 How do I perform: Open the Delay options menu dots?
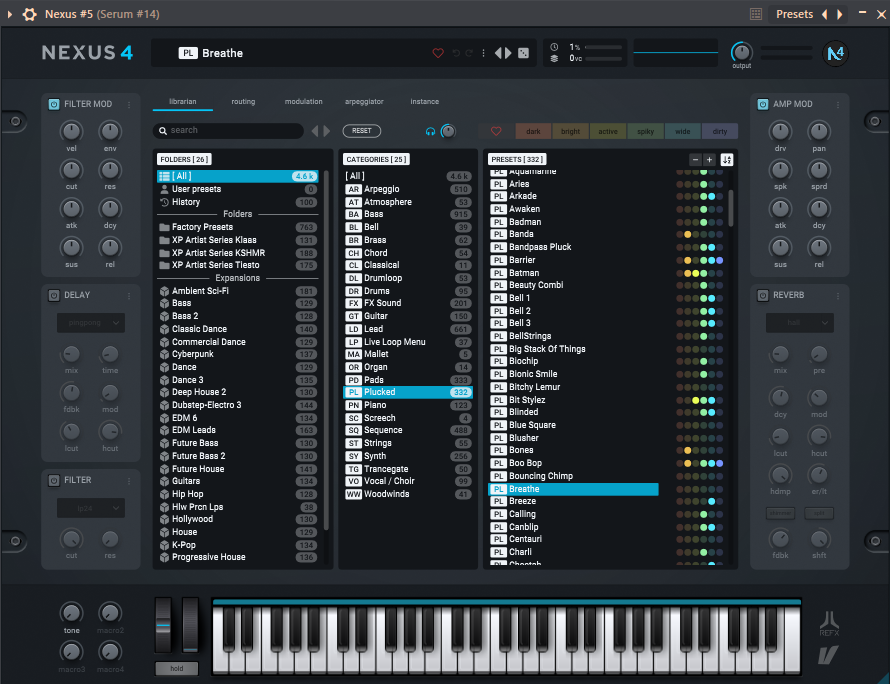tap(129, 295)
